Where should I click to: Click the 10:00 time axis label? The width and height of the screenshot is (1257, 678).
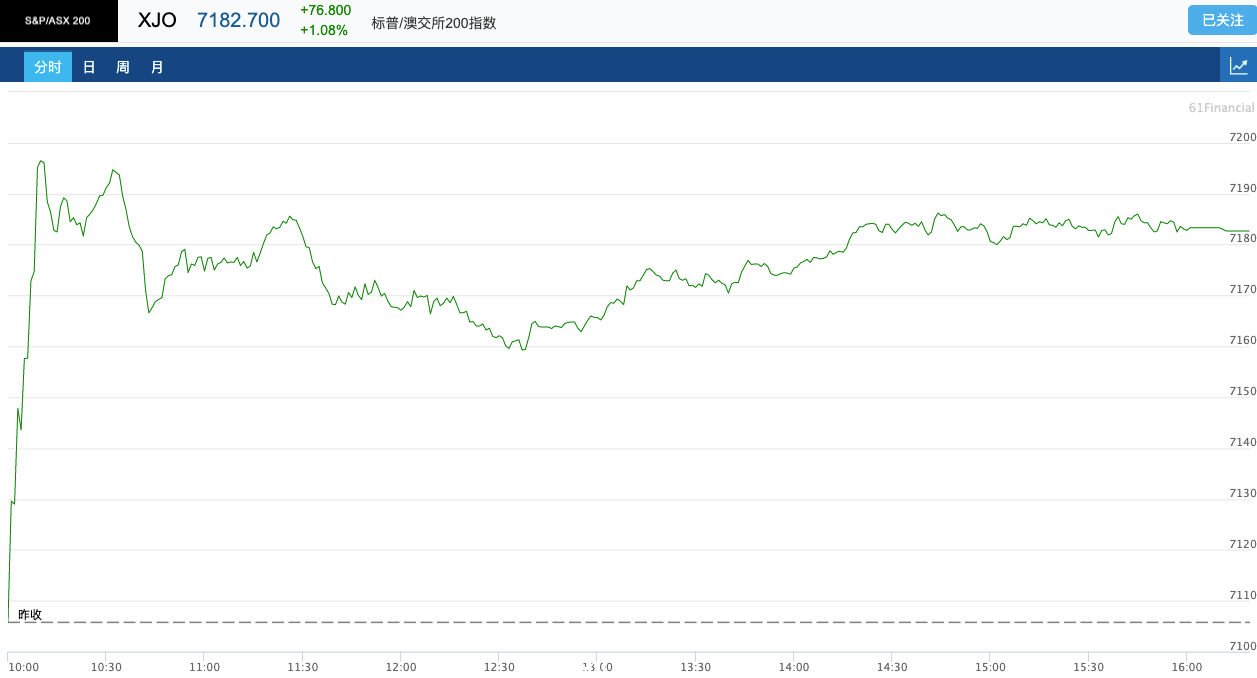point(23,667)
